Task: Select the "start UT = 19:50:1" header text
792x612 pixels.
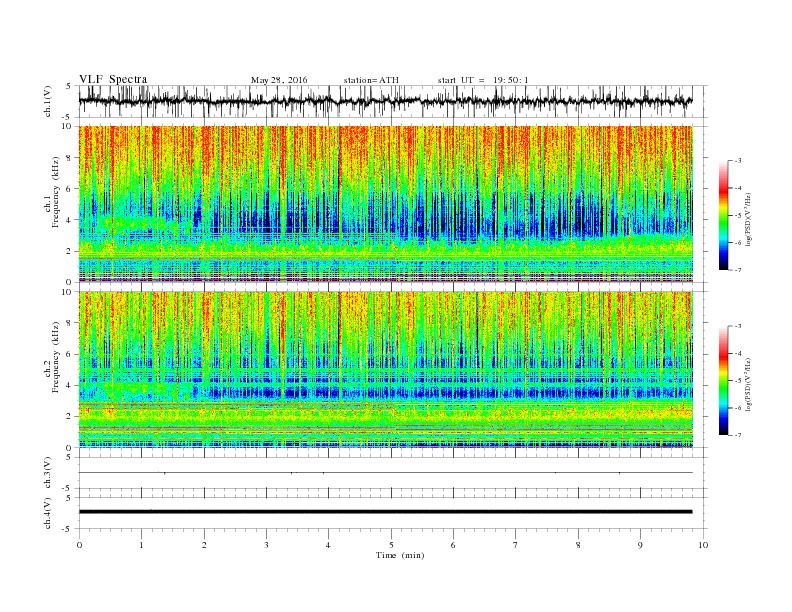Action: 483,80
